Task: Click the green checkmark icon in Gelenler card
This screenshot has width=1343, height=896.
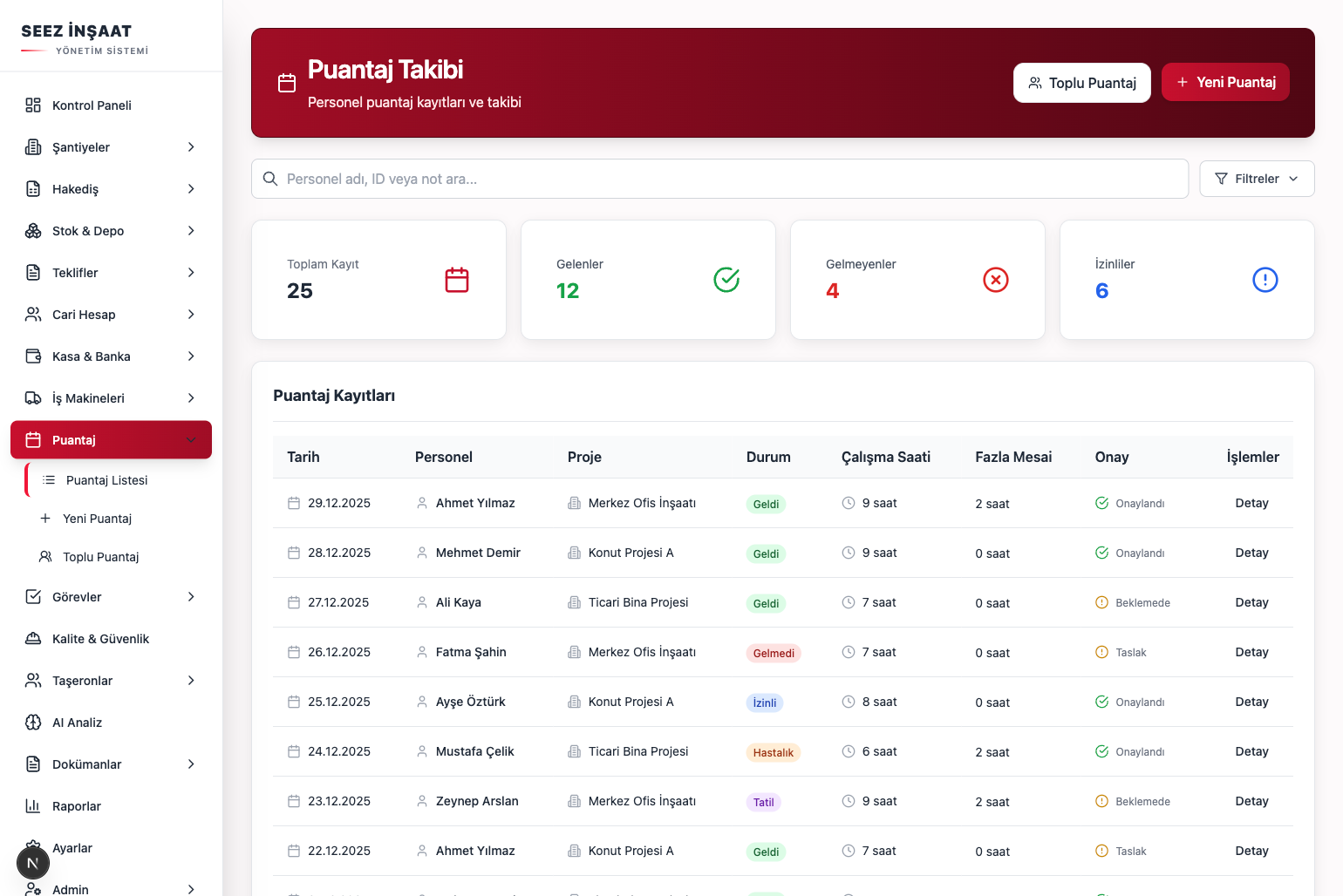Action: [x=726, y=280]
